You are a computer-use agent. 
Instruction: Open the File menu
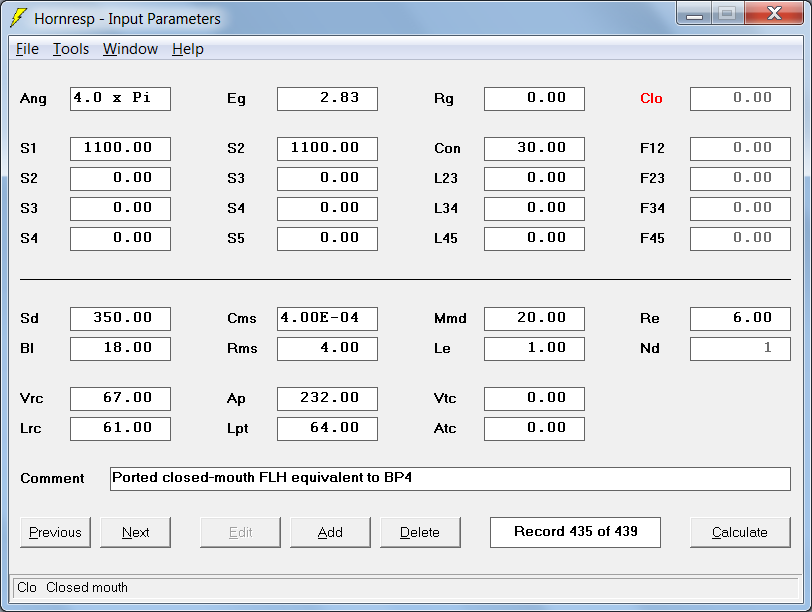[27, 49]
